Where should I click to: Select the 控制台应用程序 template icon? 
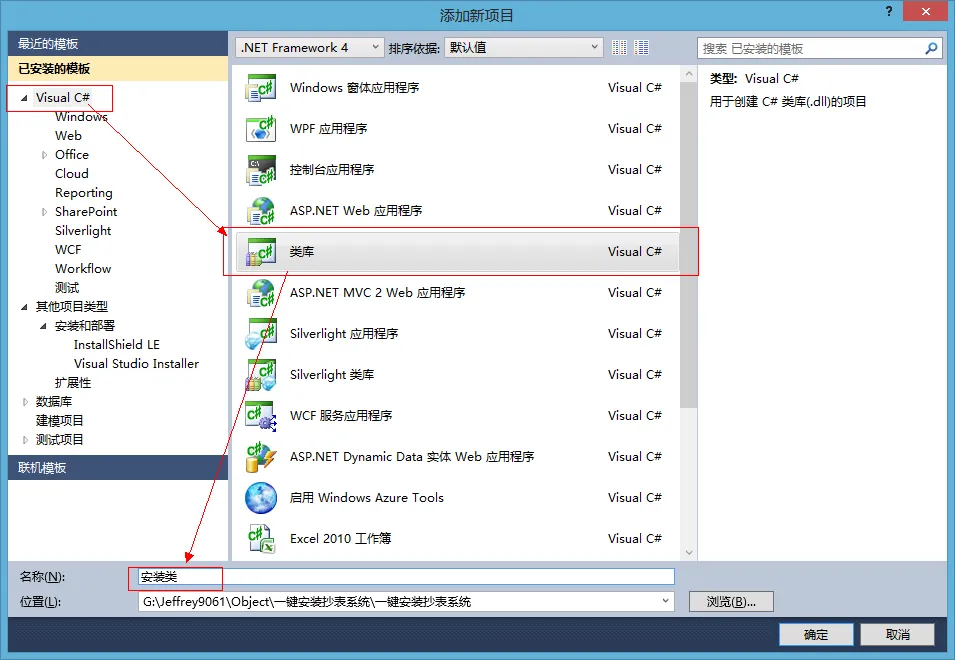coord(261,169)
